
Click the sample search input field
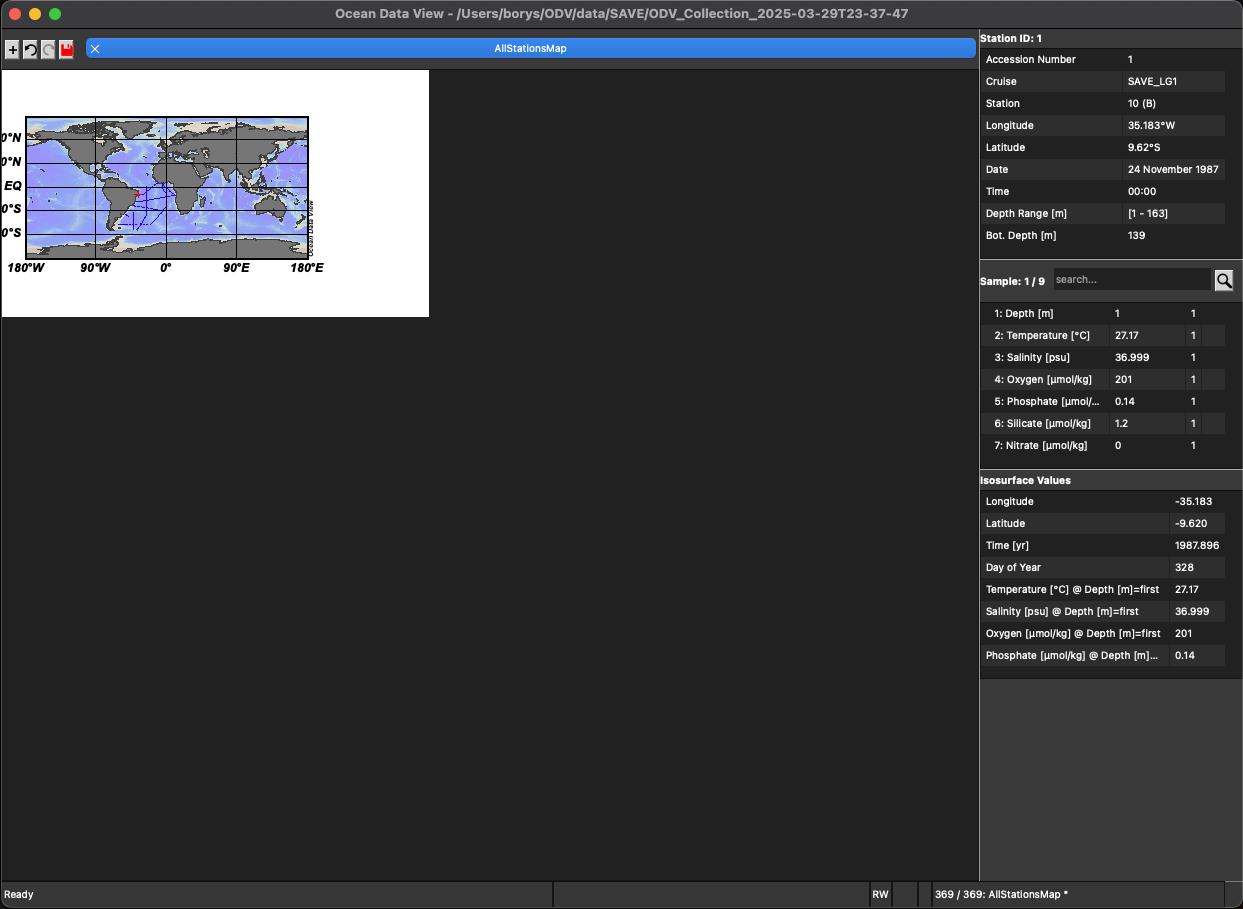point(1132,280)
